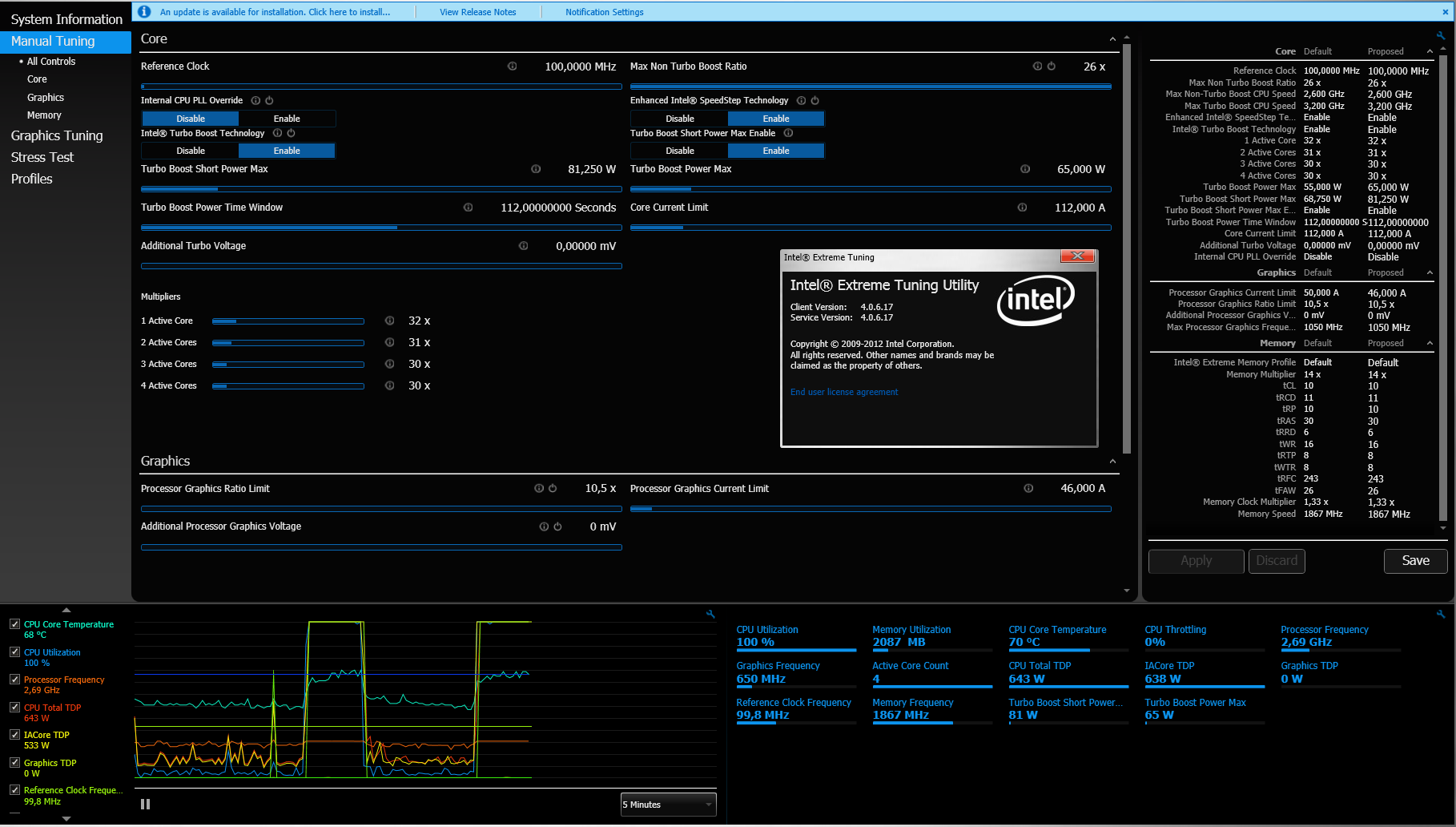Click the Save button
The height and width of the screenshot is (827, 1456).
click(x=1415, y=561)
